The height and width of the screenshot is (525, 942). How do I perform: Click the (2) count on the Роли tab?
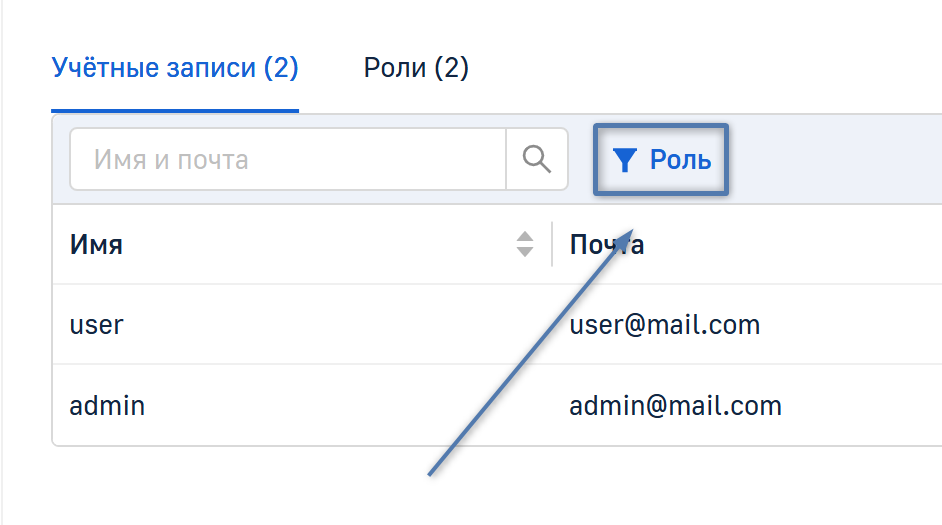click(x=451, y=68)
